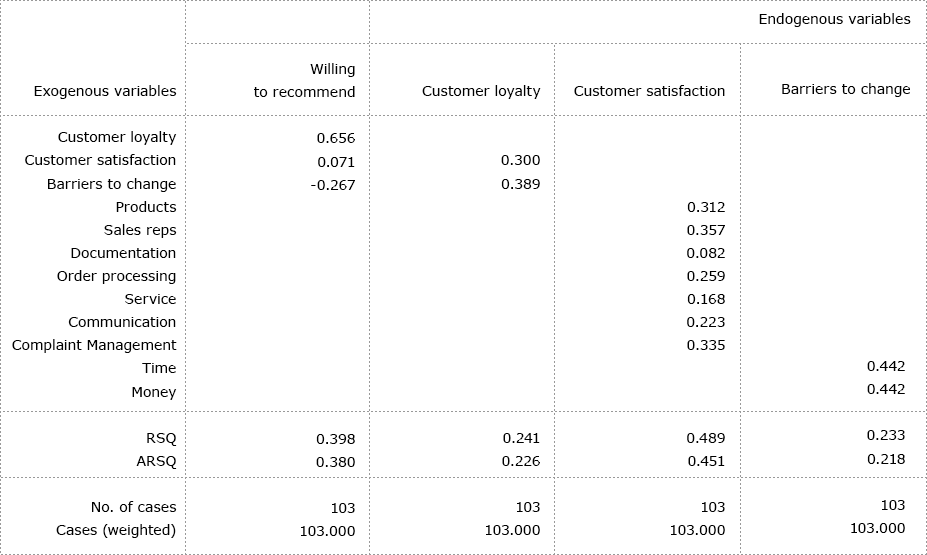Click the ARSQ value 0.218
Image resolution: width=927 pixels, height=555 pixels.
coord(886,459)
